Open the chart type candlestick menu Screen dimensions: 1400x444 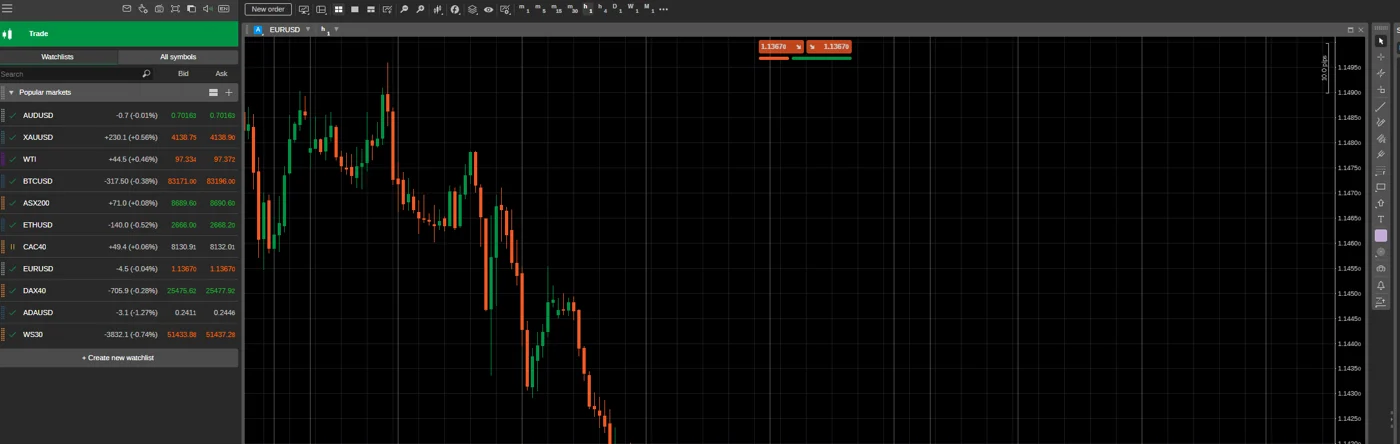[439, 9]
